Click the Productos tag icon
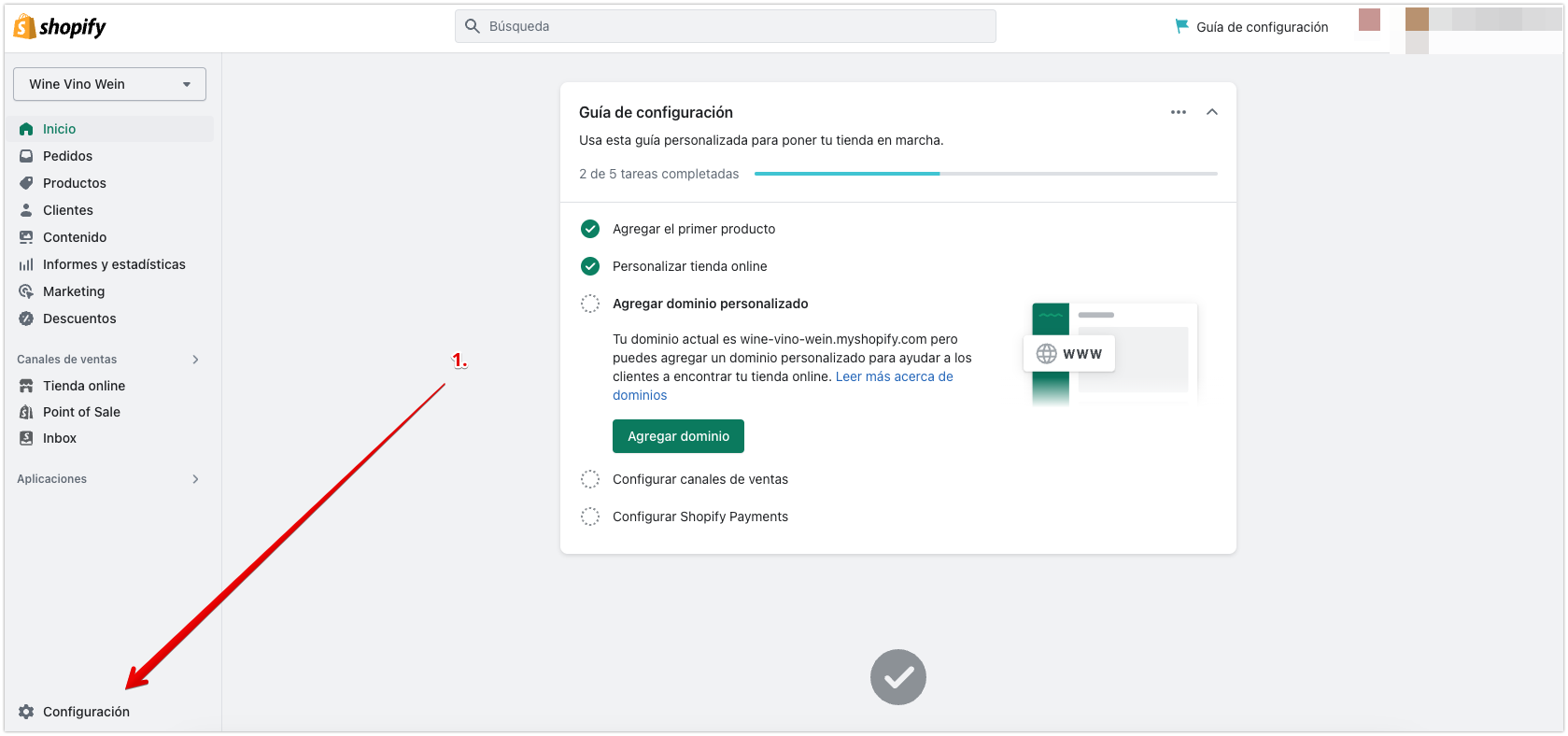This screenshot has width=1568, height=736. pyautogui.click(x=26, y=183)
